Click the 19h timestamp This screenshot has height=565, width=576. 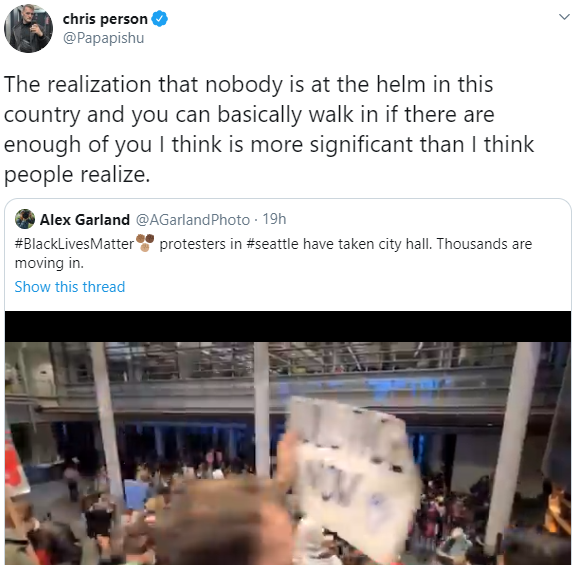click(x=274, y=219)
